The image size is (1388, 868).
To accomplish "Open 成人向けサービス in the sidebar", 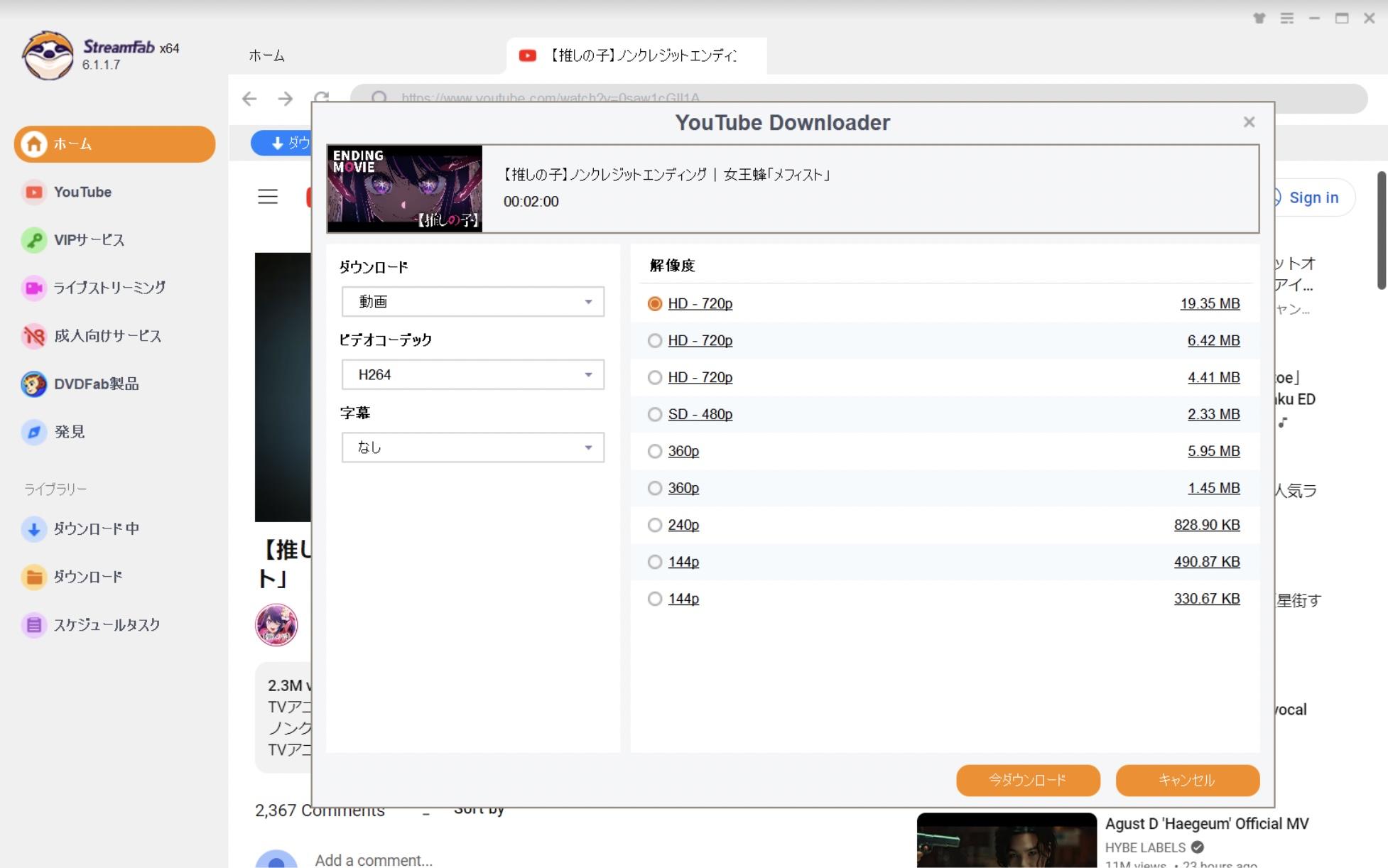I will click(92, 336).
